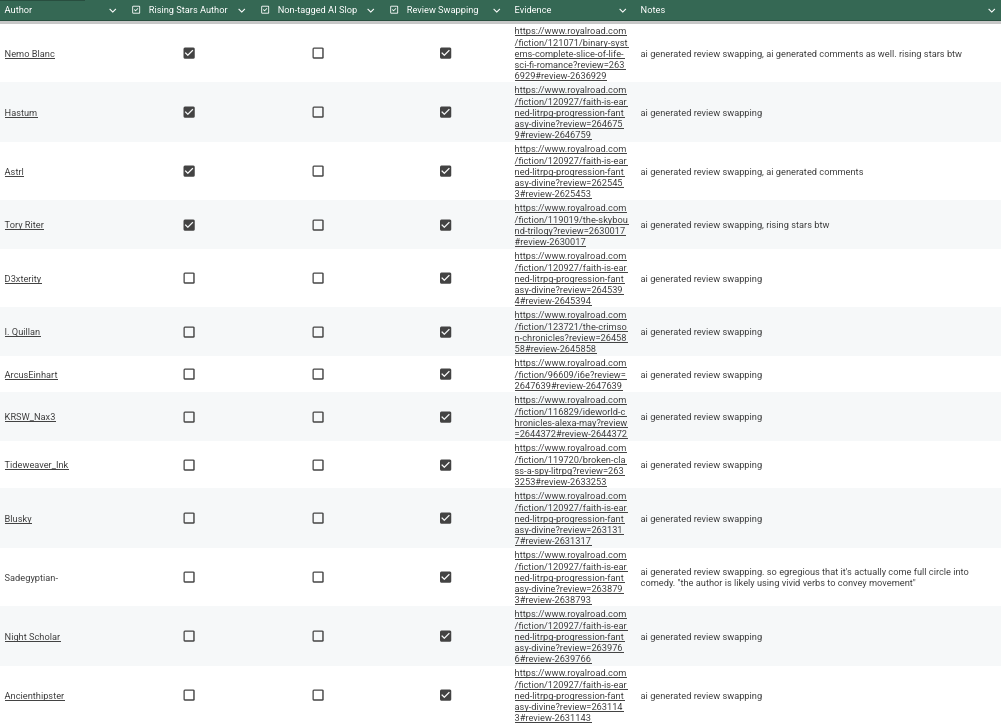The height and width of the screenshot is (724, 1001).
Task: Open the i6e fiction evidence link
Action: pyautogui.click(x=571, y=375)
